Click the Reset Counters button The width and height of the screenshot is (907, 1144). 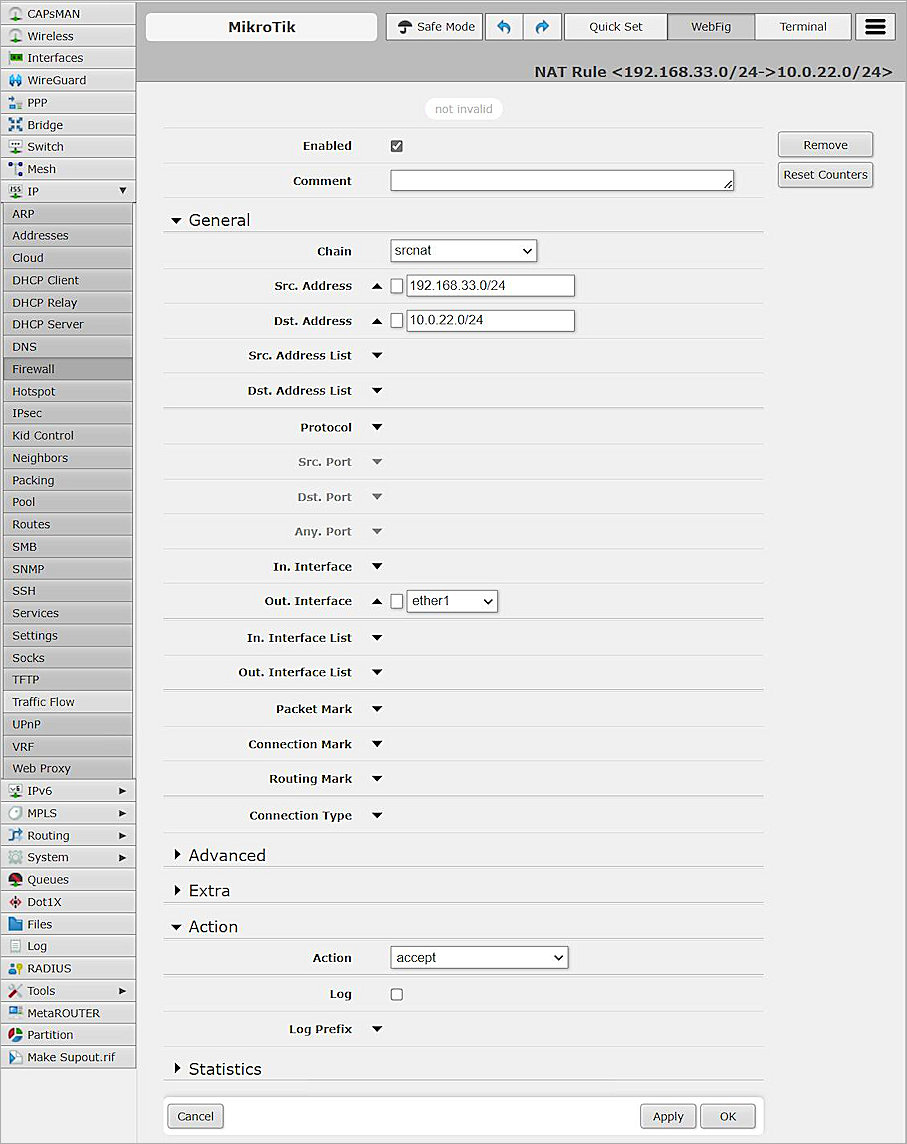point(824,174)
